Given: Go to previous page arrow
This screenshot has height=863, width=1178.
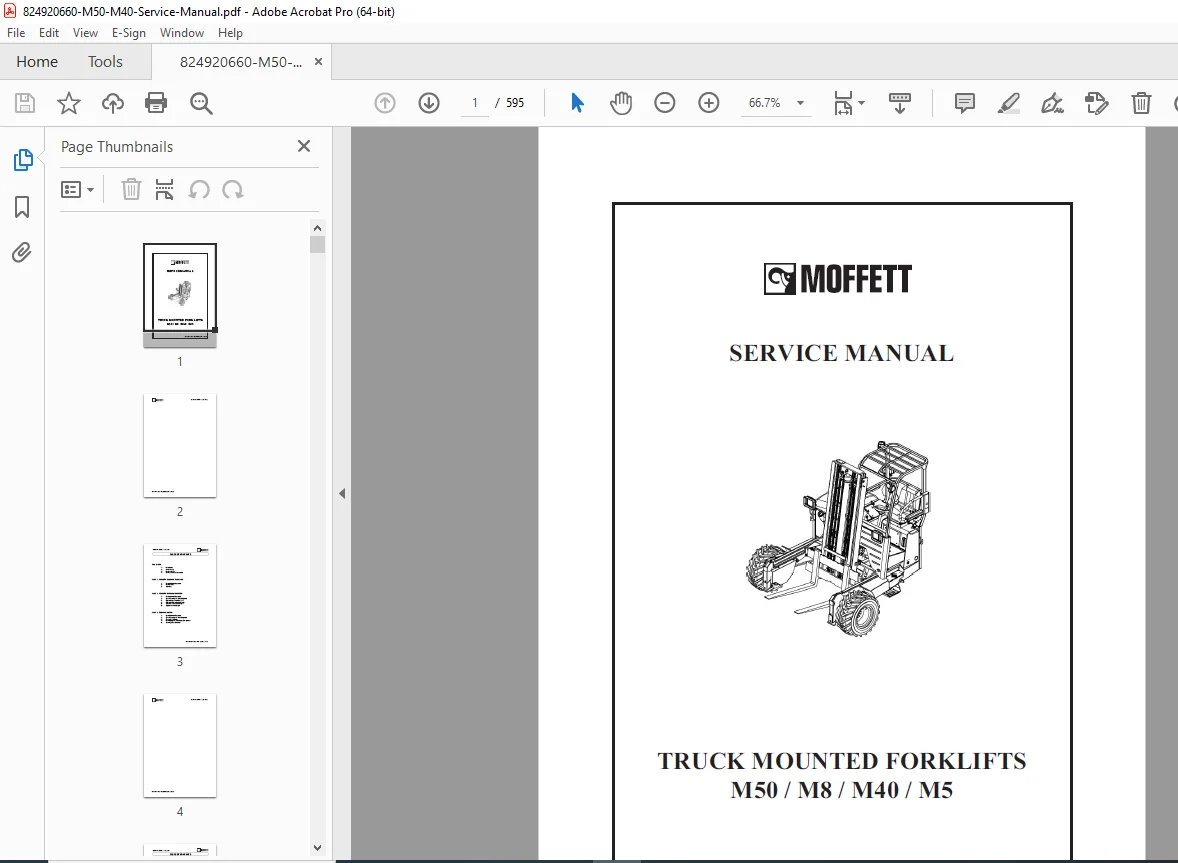Looking at the screenshot, I should point(385,103).
